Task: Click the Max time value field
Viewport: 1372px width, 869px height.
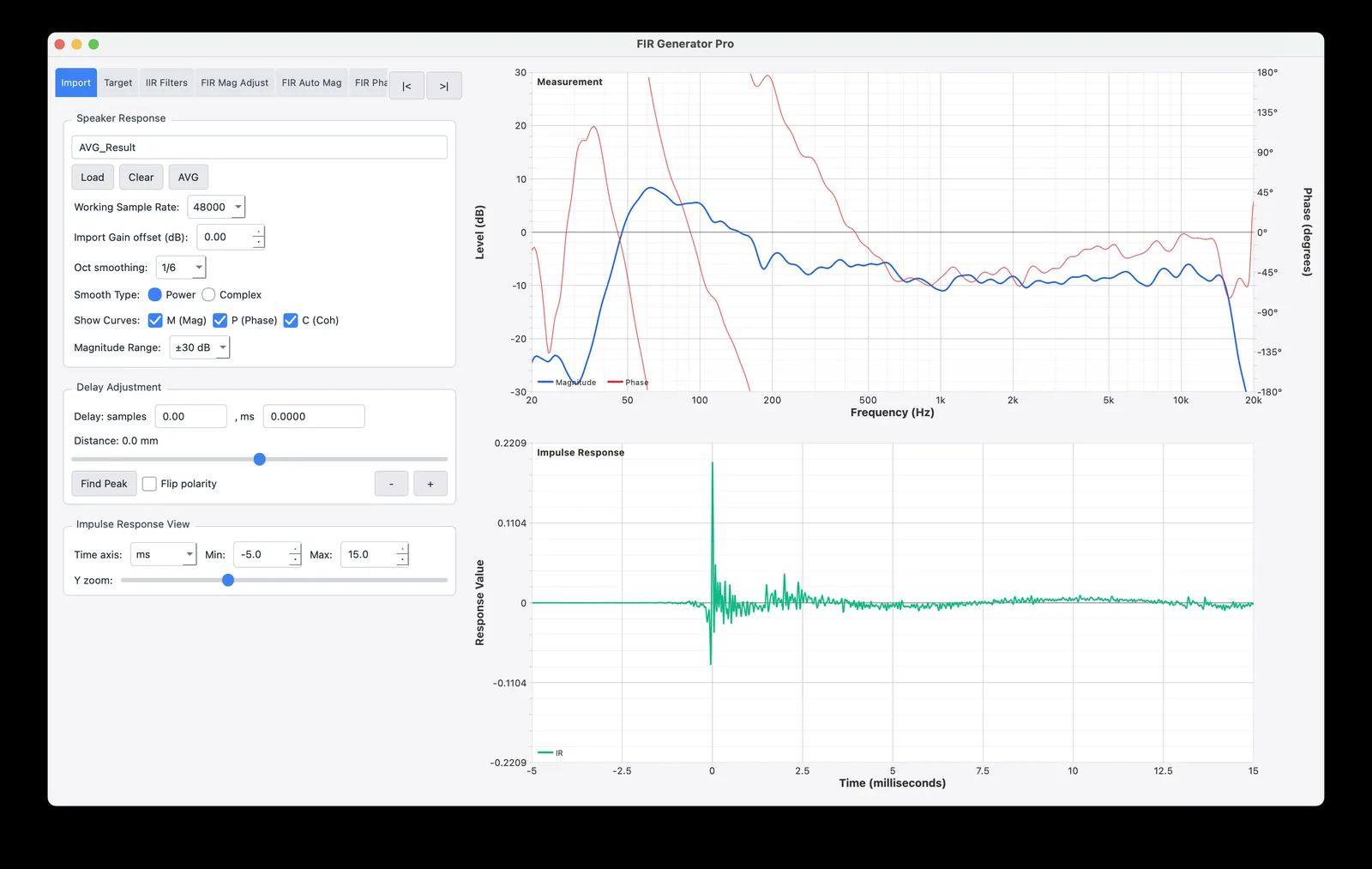Action: click(x=369, y=554)
